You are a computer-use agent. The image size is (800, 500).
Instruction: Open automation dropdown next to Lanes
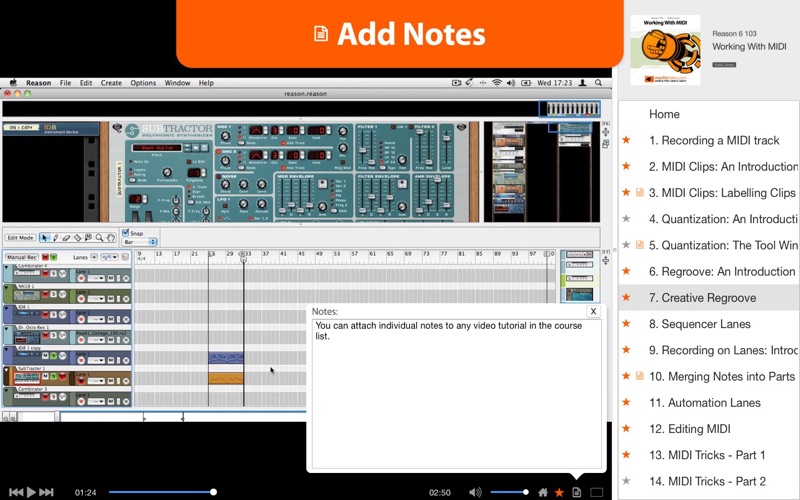coord(110,257)
